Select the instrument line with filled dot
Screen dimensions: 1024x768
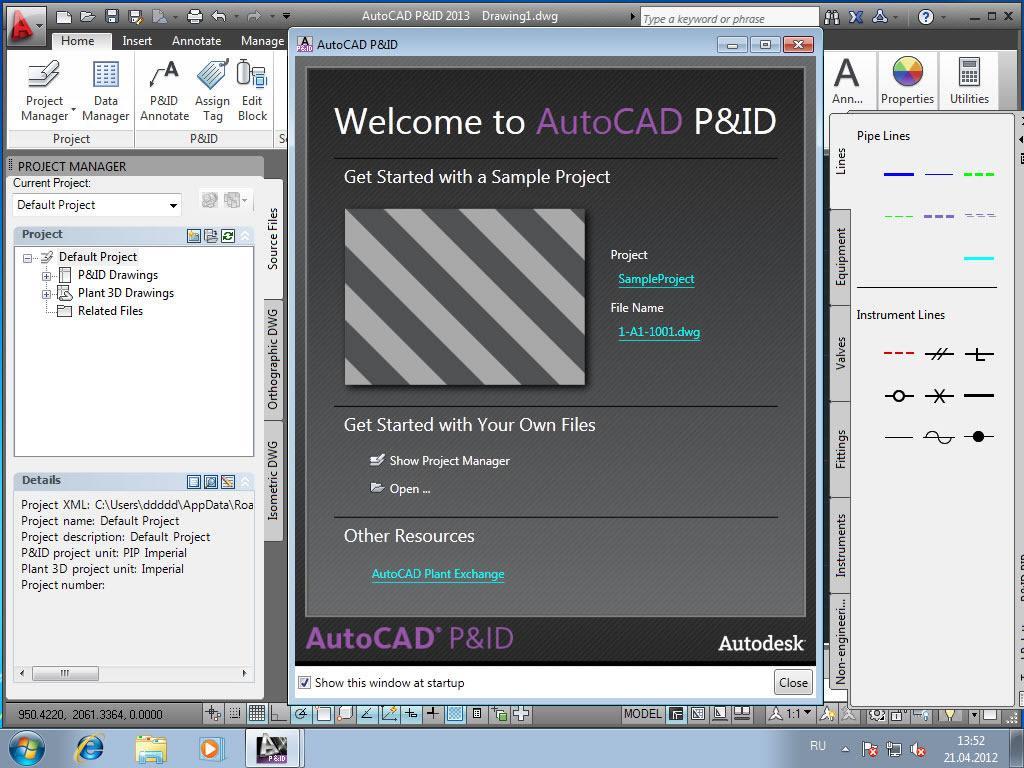coord(978,436)
